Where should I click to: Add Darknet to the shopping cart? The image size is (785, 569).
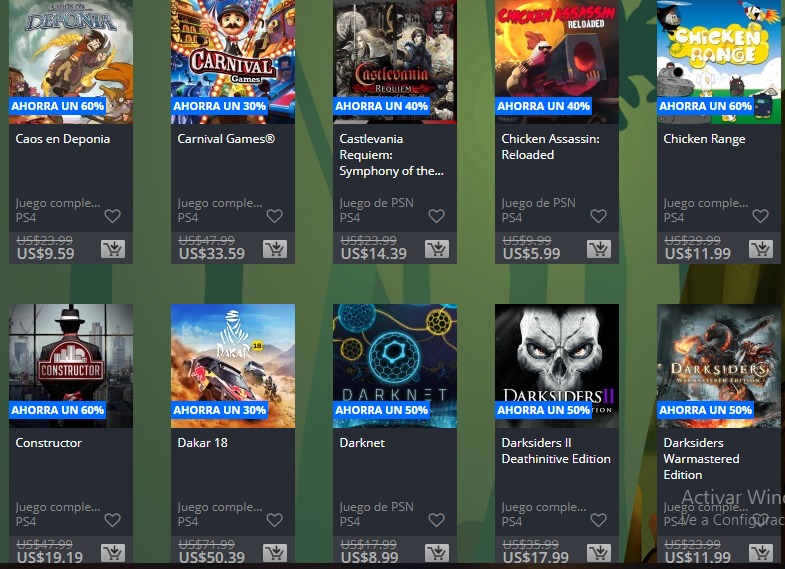point(437,552)
